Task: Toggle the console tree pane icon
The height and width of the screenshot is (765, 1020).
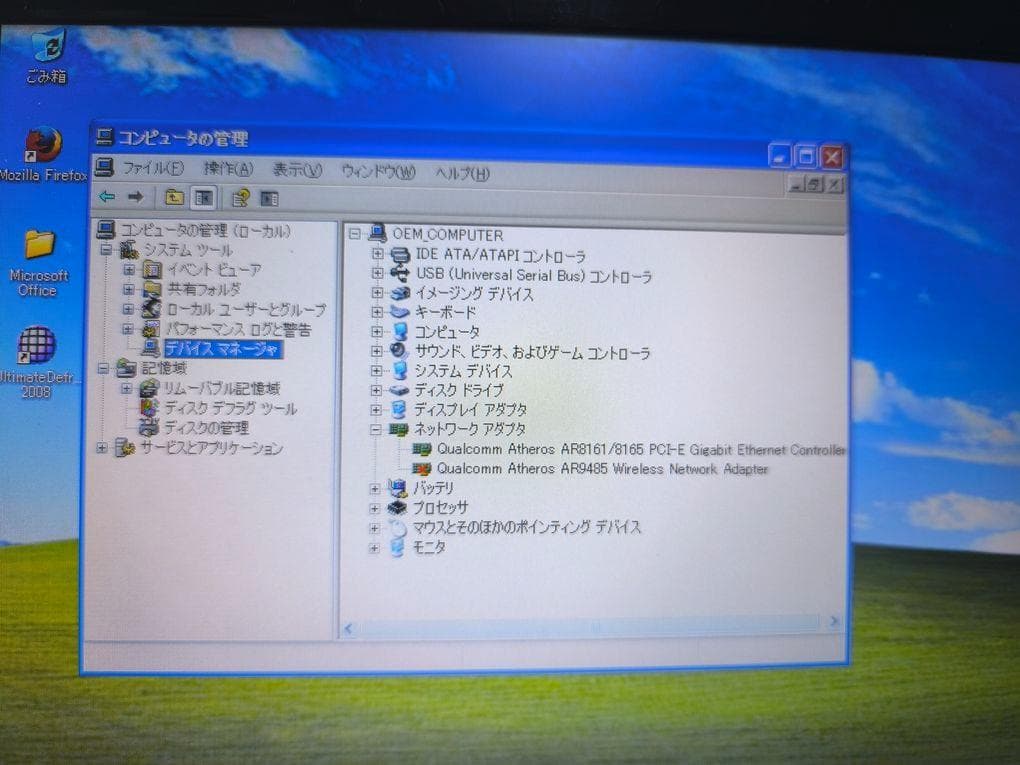Action: 203,197
